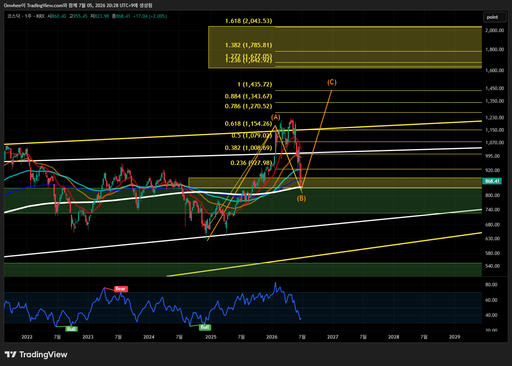Click the 80.00 RSI axis value
The image size is (512, 366).
click(491, 285)
